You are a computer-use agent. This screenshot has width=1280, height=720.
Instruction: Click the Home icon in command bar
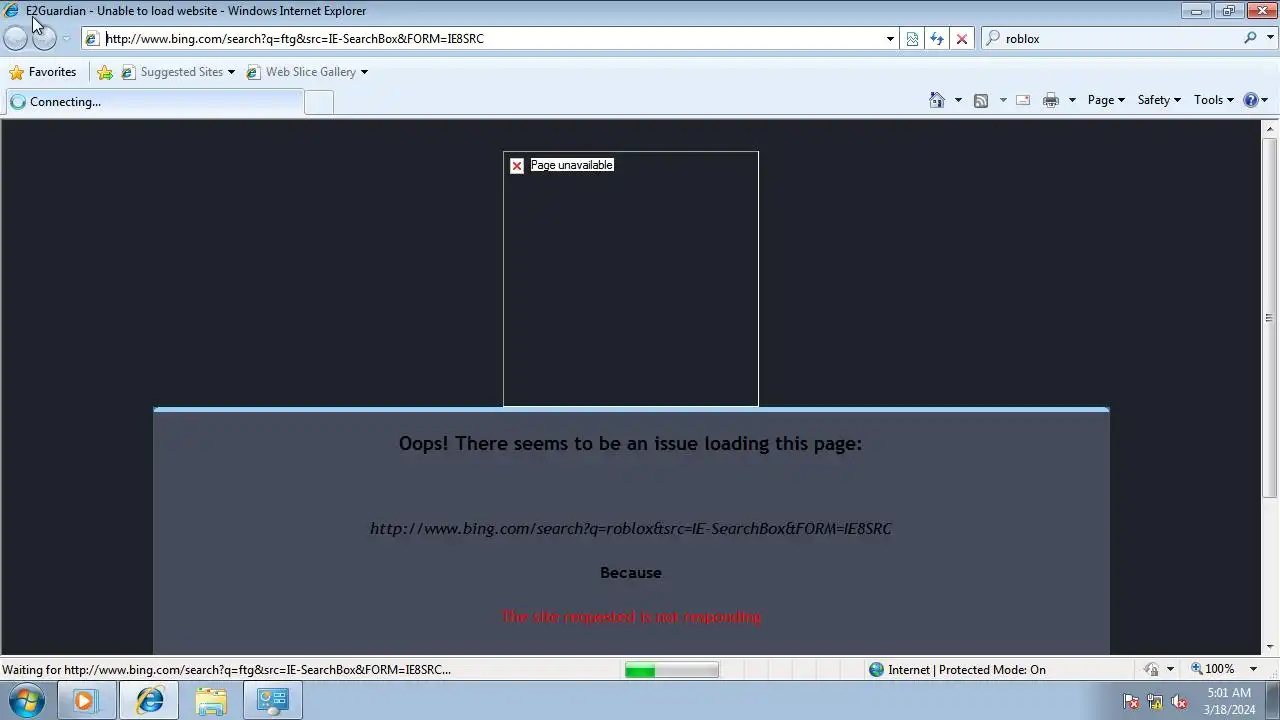pyautogui.click(x=937, y=100)
